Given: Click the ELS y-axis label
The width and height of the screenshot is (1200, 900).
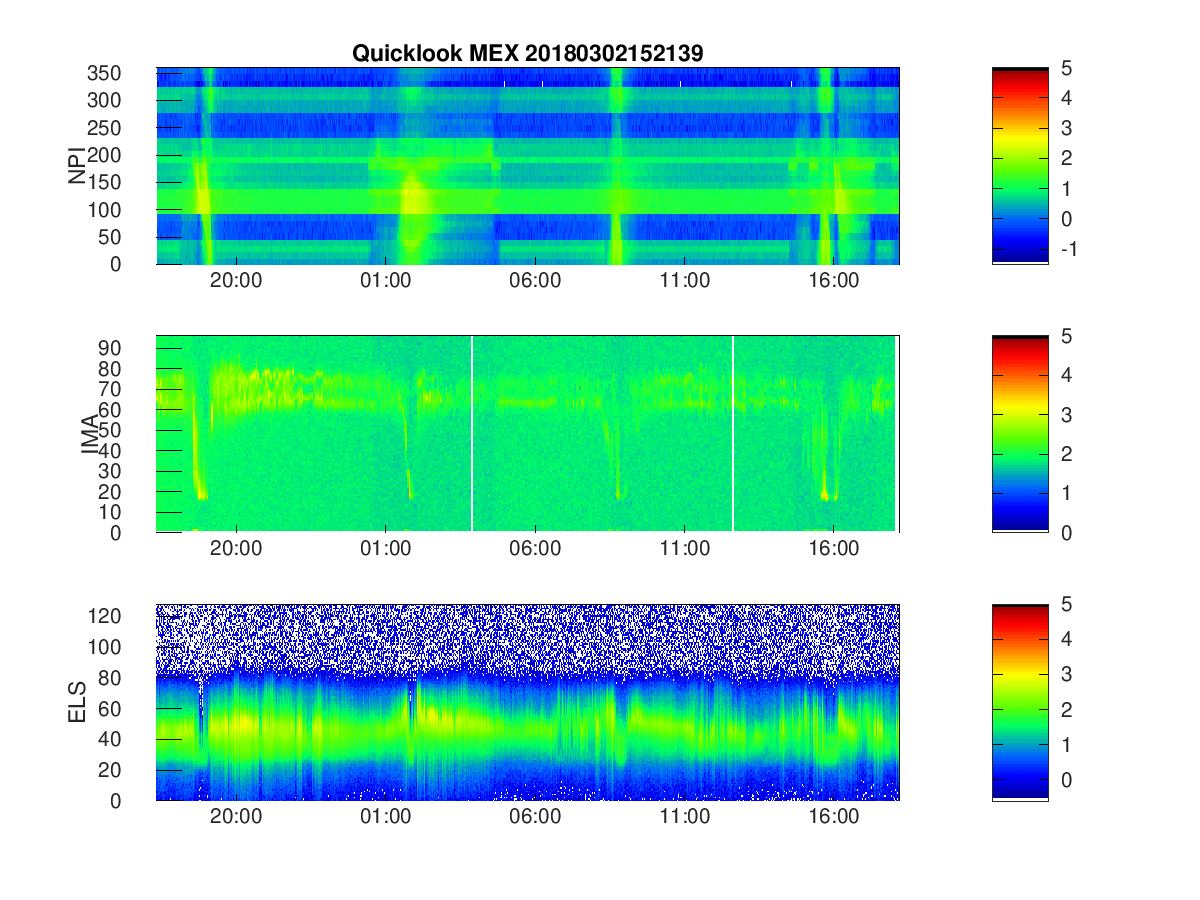Looking at the screenshot, I should coord(77,702).
